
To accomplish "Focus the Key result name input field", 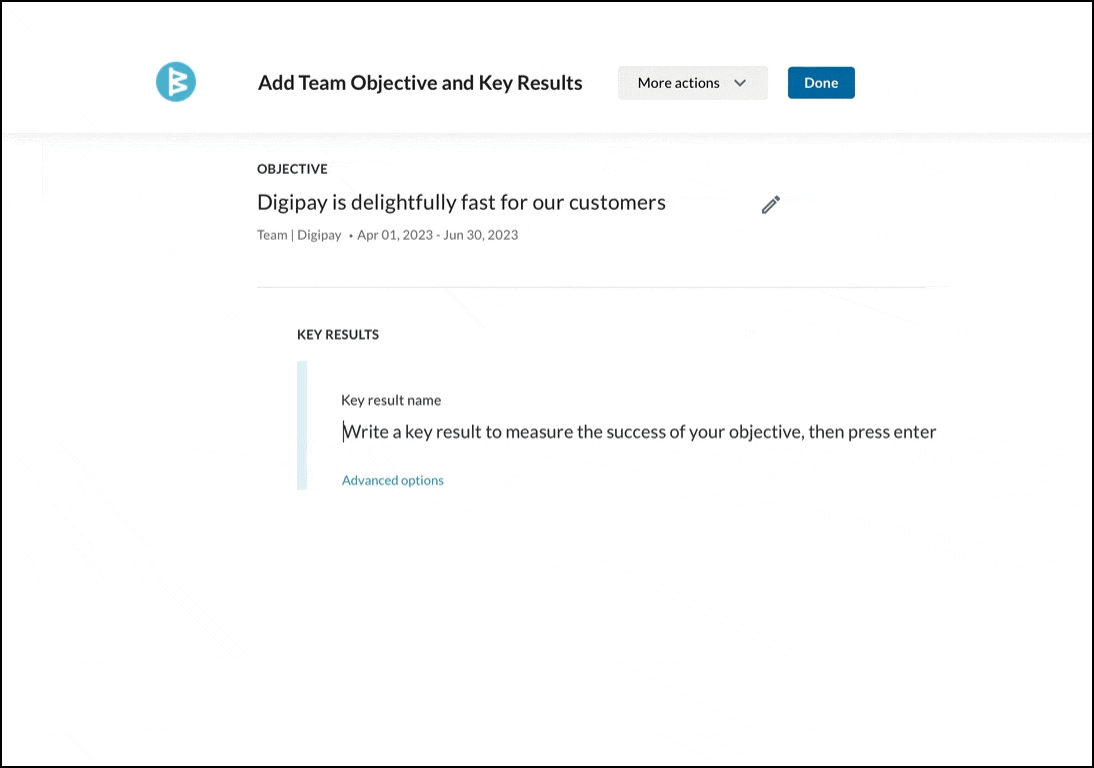I will click(x=639, y=432).
